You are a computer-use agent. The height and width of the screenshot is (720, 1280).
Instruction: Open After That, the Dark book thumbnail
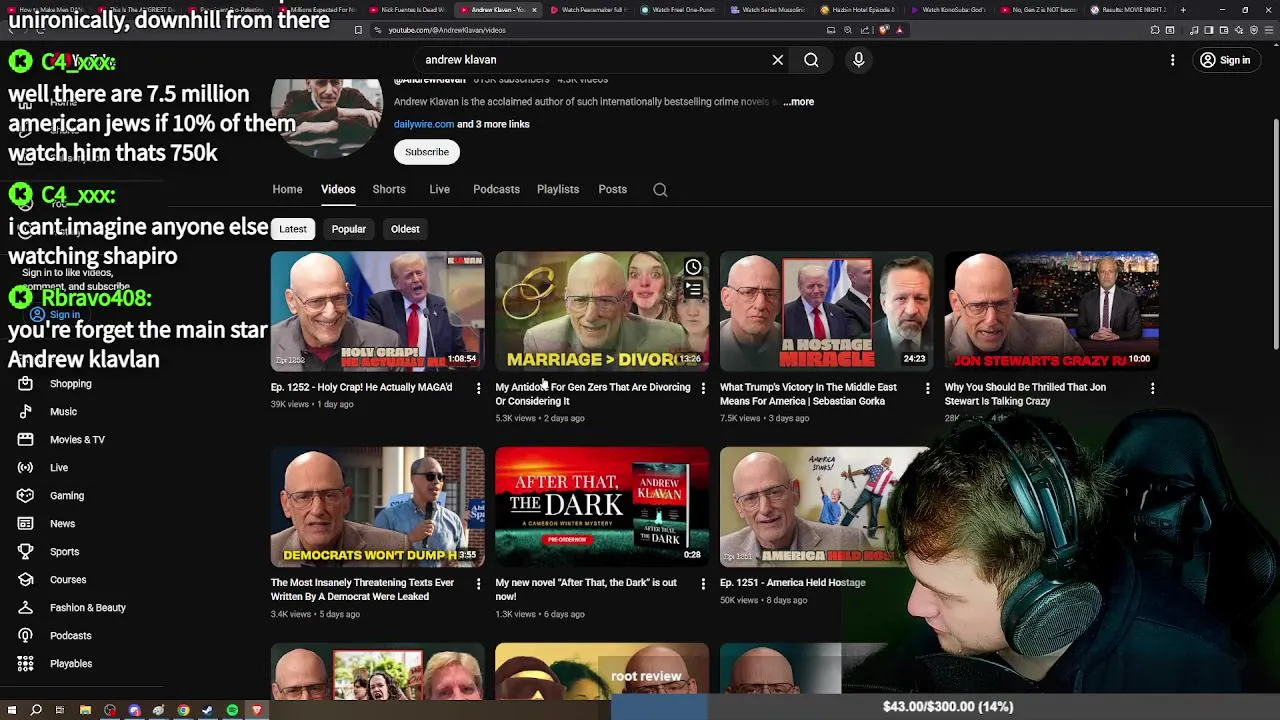coord(602,507)
